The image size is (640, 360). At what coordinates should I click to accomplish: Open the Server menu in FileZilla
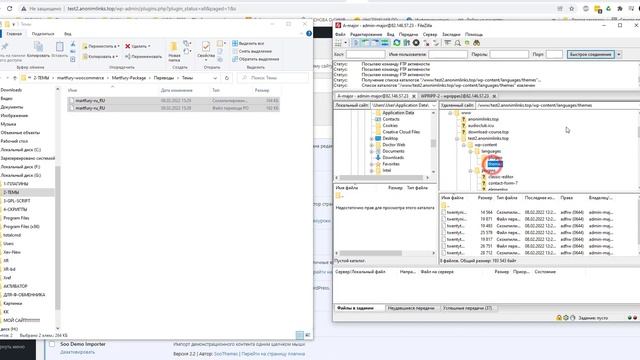click(430, 34)
